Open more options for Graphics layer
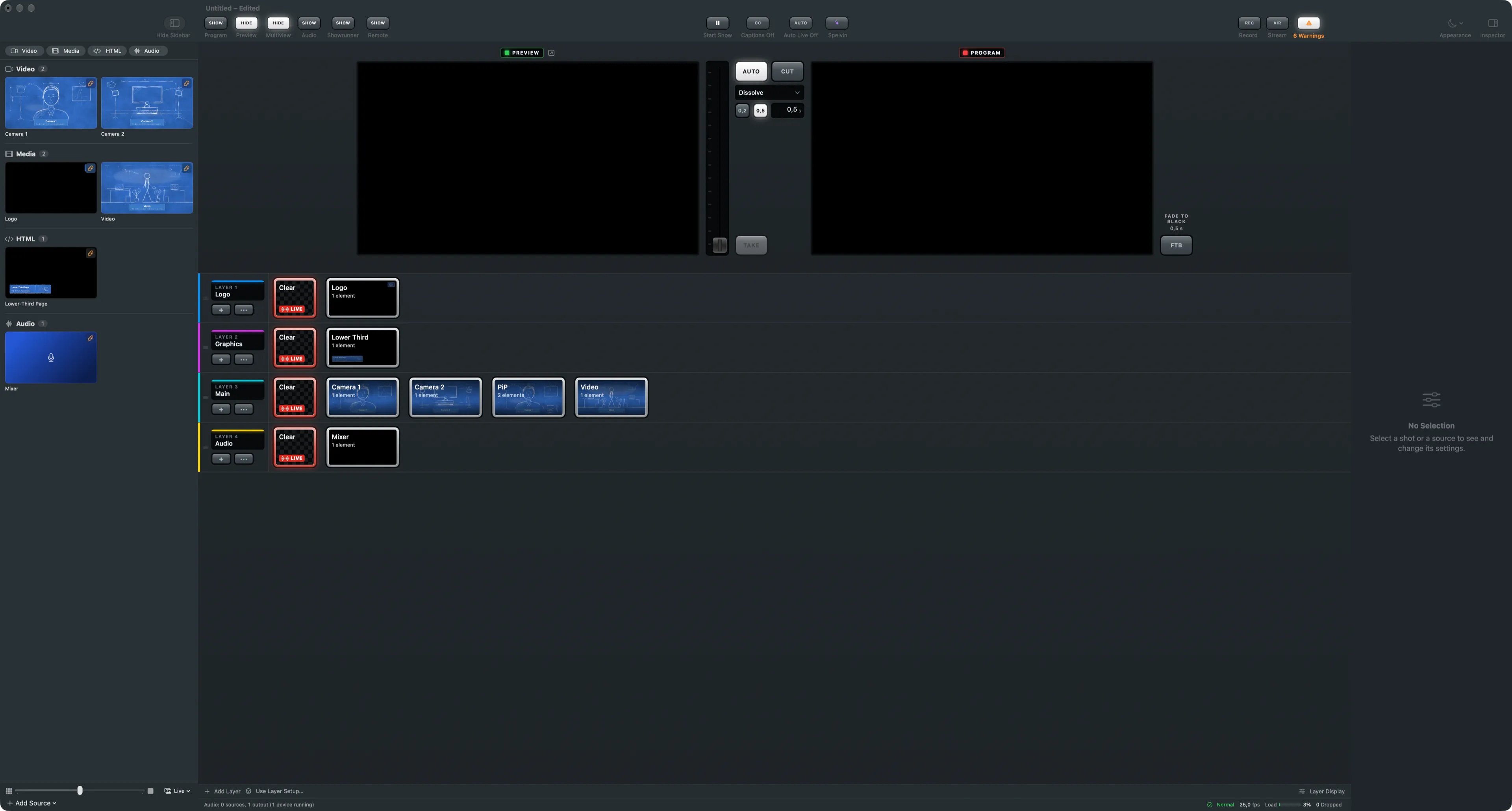1512x811 pixels. pyautogui.click(x=244, y=359)
